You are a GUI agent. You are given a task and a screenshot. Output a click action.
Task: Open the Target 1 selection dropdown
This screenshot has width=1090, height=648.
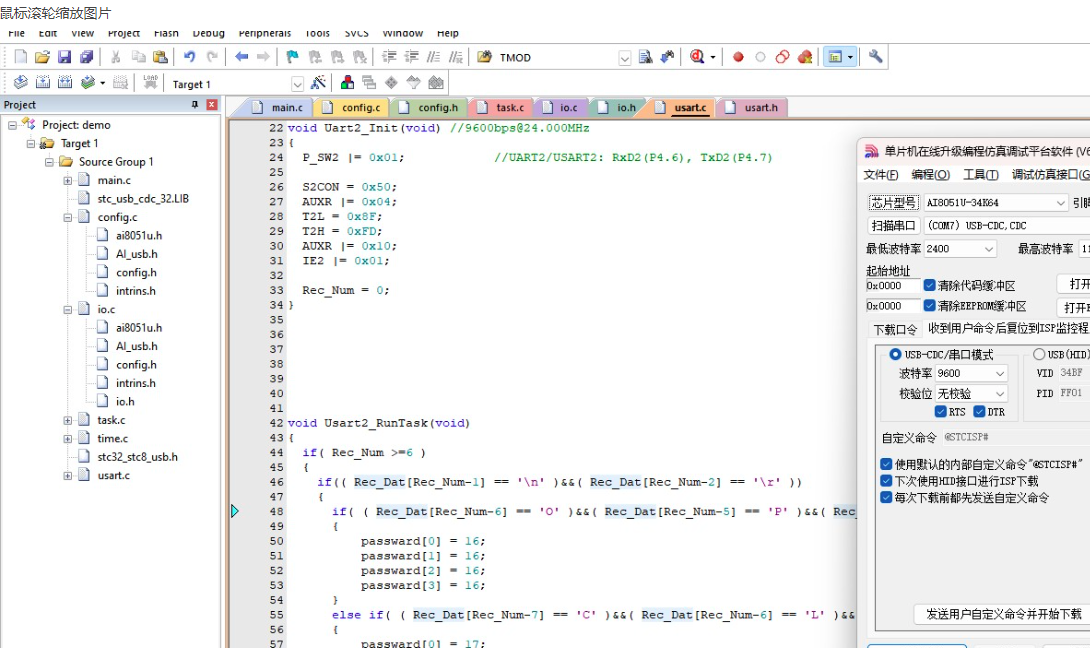[298, 84]
